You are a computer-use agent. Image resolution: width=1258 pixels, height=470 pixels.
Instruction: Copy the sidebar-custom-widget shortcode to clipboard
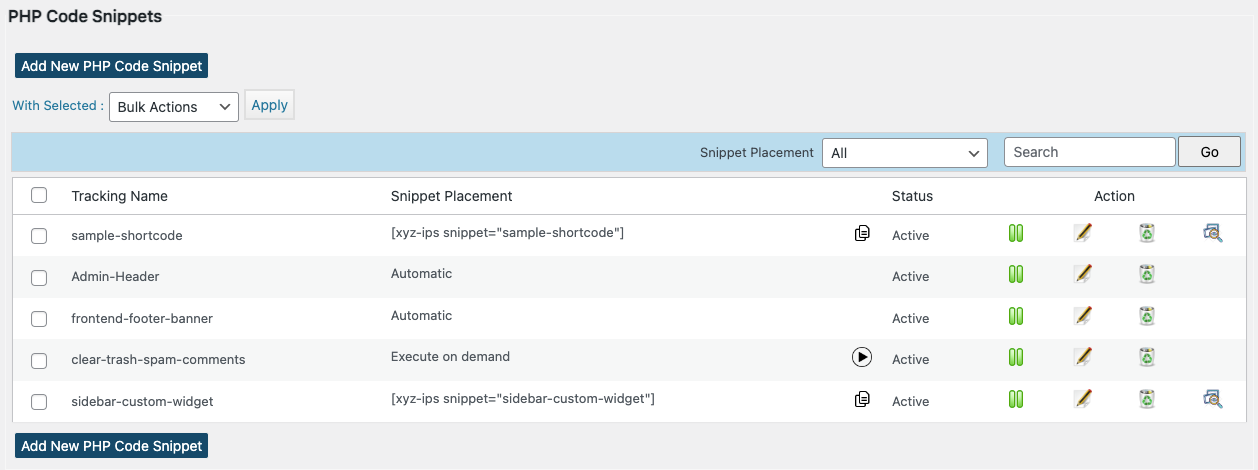click(862, 399)
